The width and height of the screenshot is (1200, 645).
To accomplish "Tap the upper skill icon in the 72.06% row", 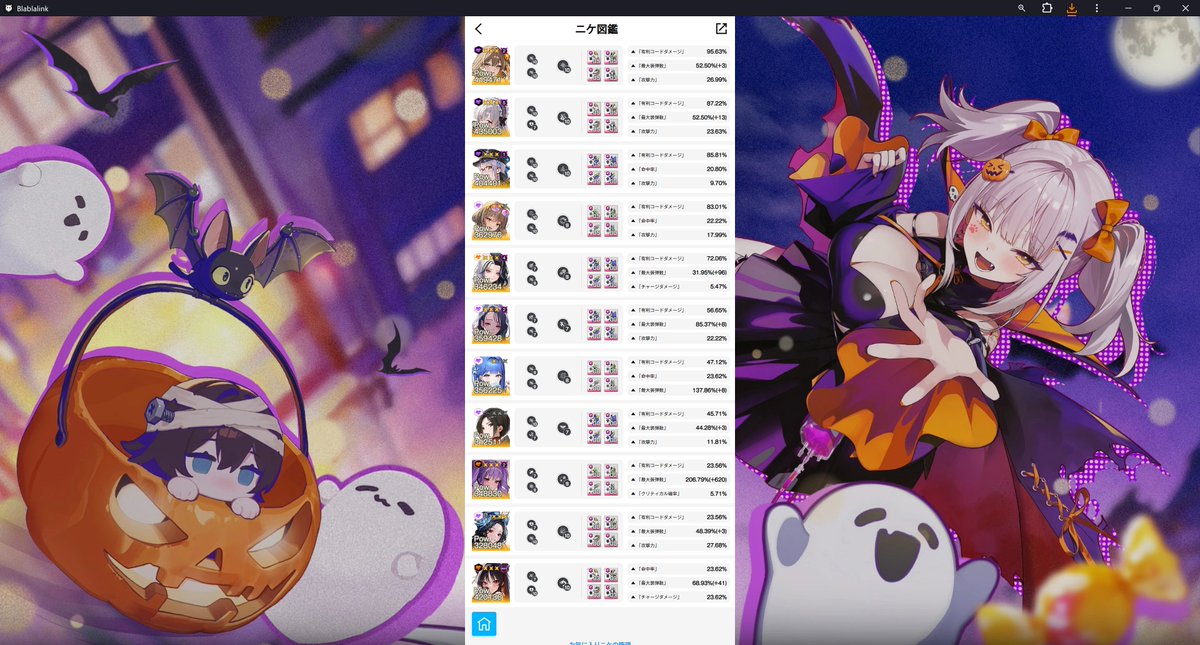I will tap(532, 266).
